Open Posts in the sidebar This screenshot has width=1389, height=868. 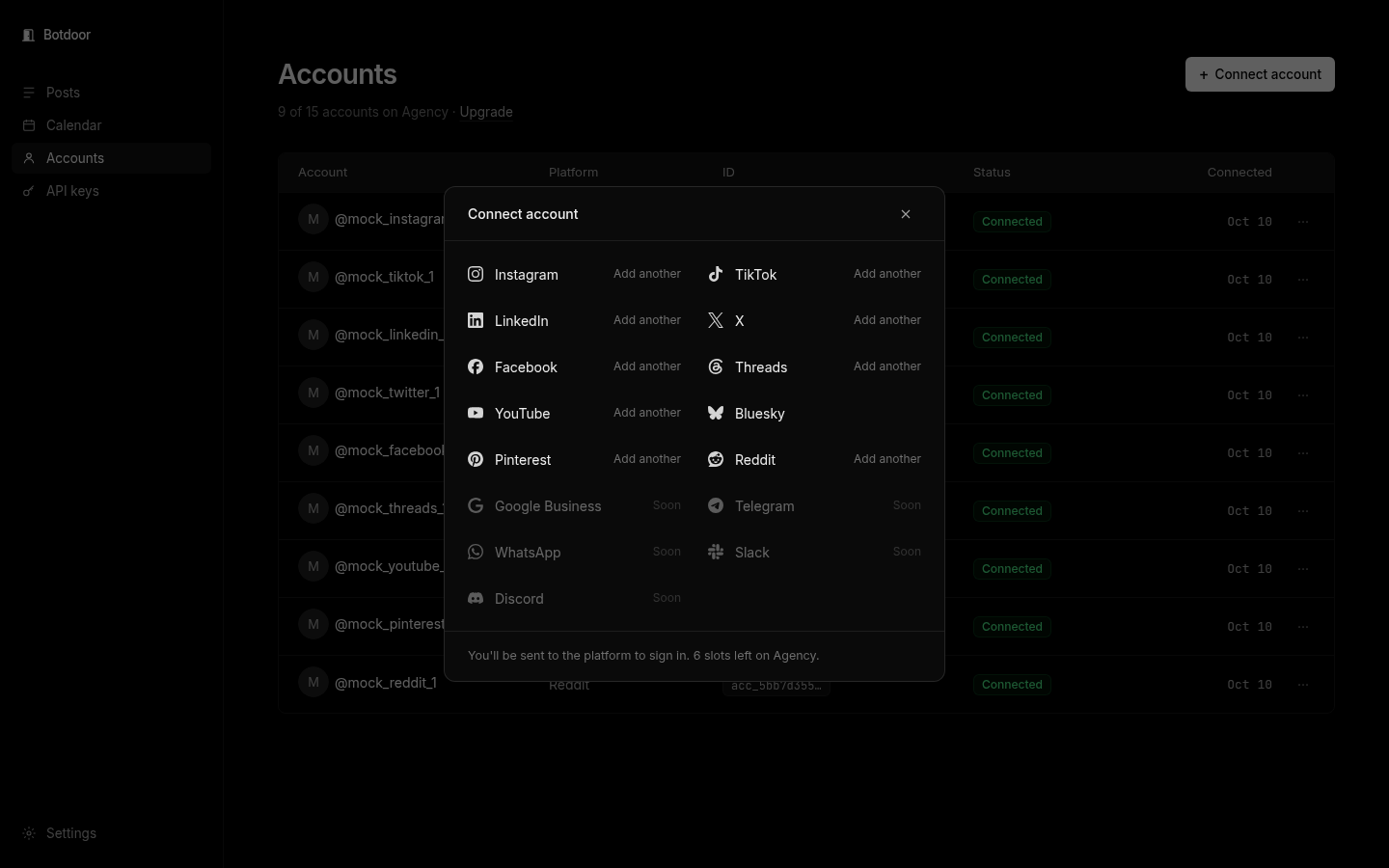111,93
